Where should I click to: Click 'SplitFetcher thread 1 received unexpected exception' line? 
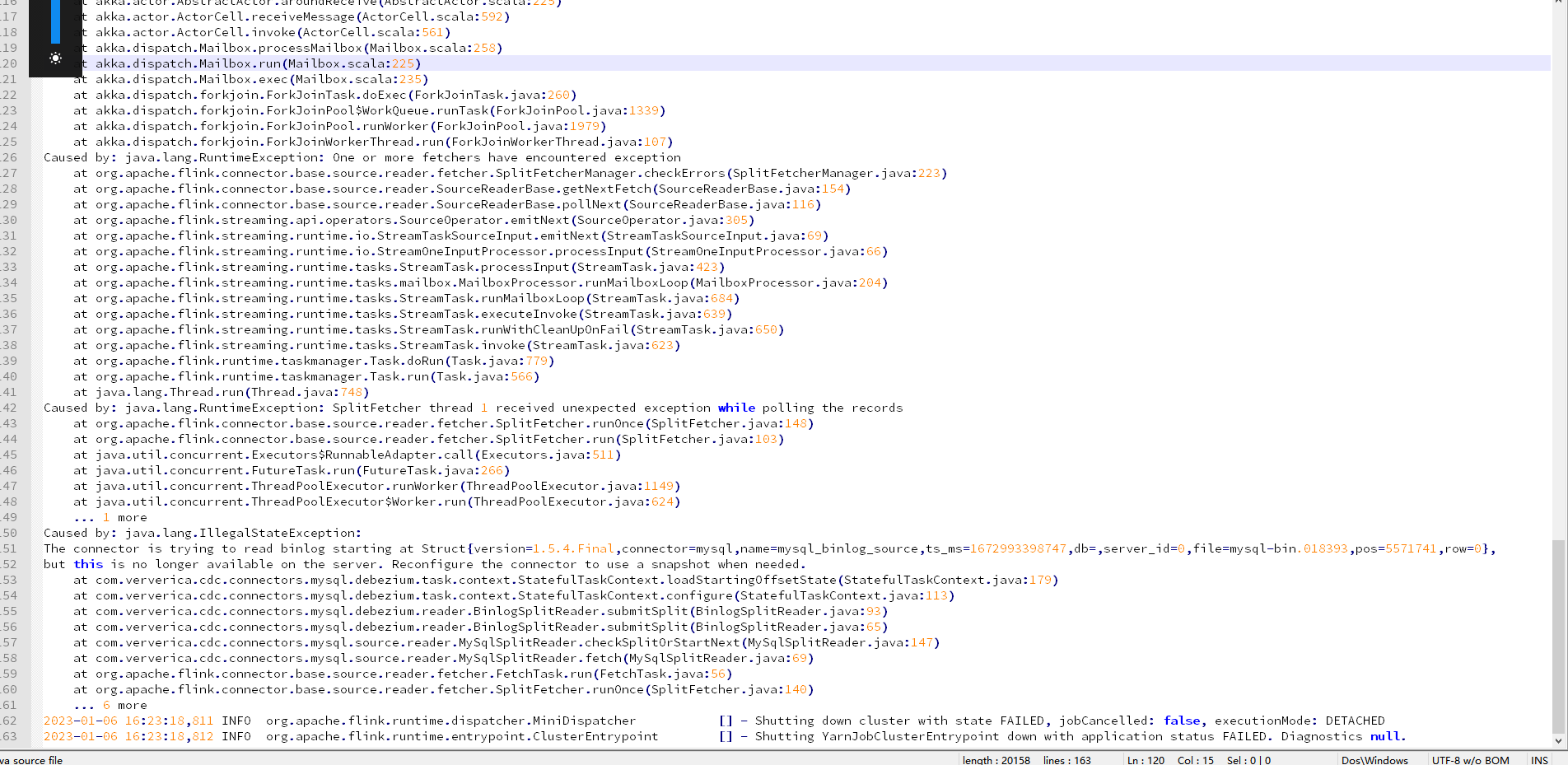tap(474, 408)
